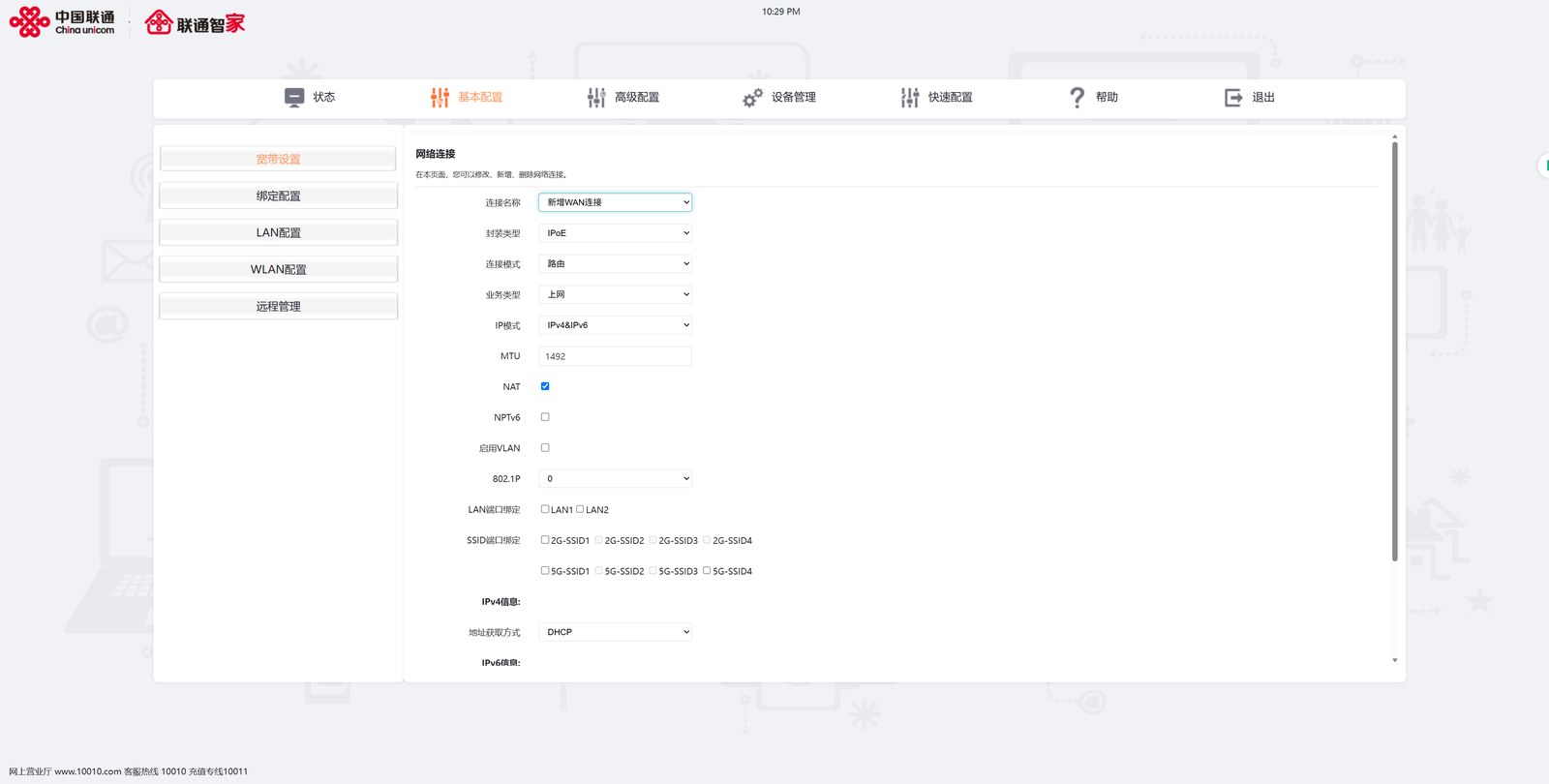Click the 退出 logout icon
1549x784 pixels.
click(1233, 97)
